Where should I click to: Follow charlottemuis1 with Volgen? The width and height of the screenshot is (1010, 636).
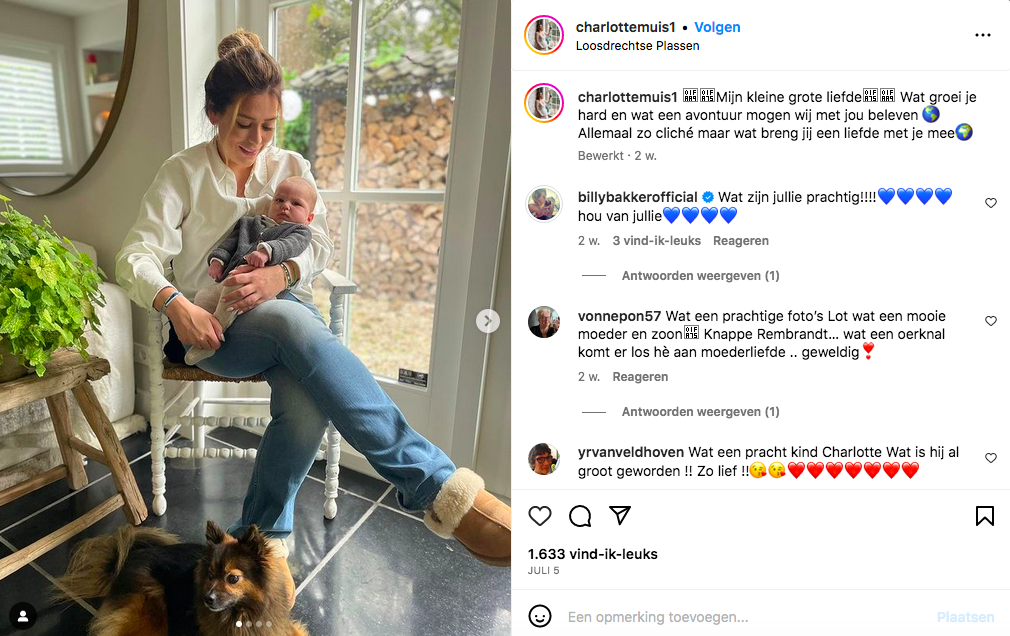(717, 27)
